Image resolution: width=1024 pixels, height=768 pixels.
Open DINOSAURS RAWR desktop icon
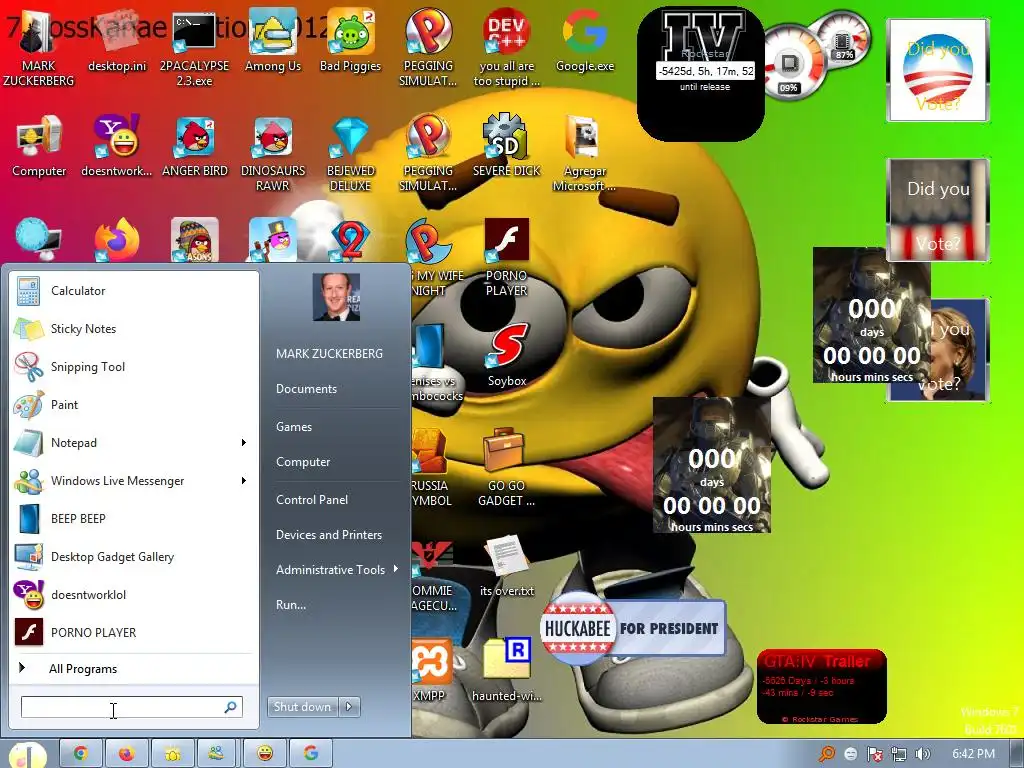pos(273,153)
